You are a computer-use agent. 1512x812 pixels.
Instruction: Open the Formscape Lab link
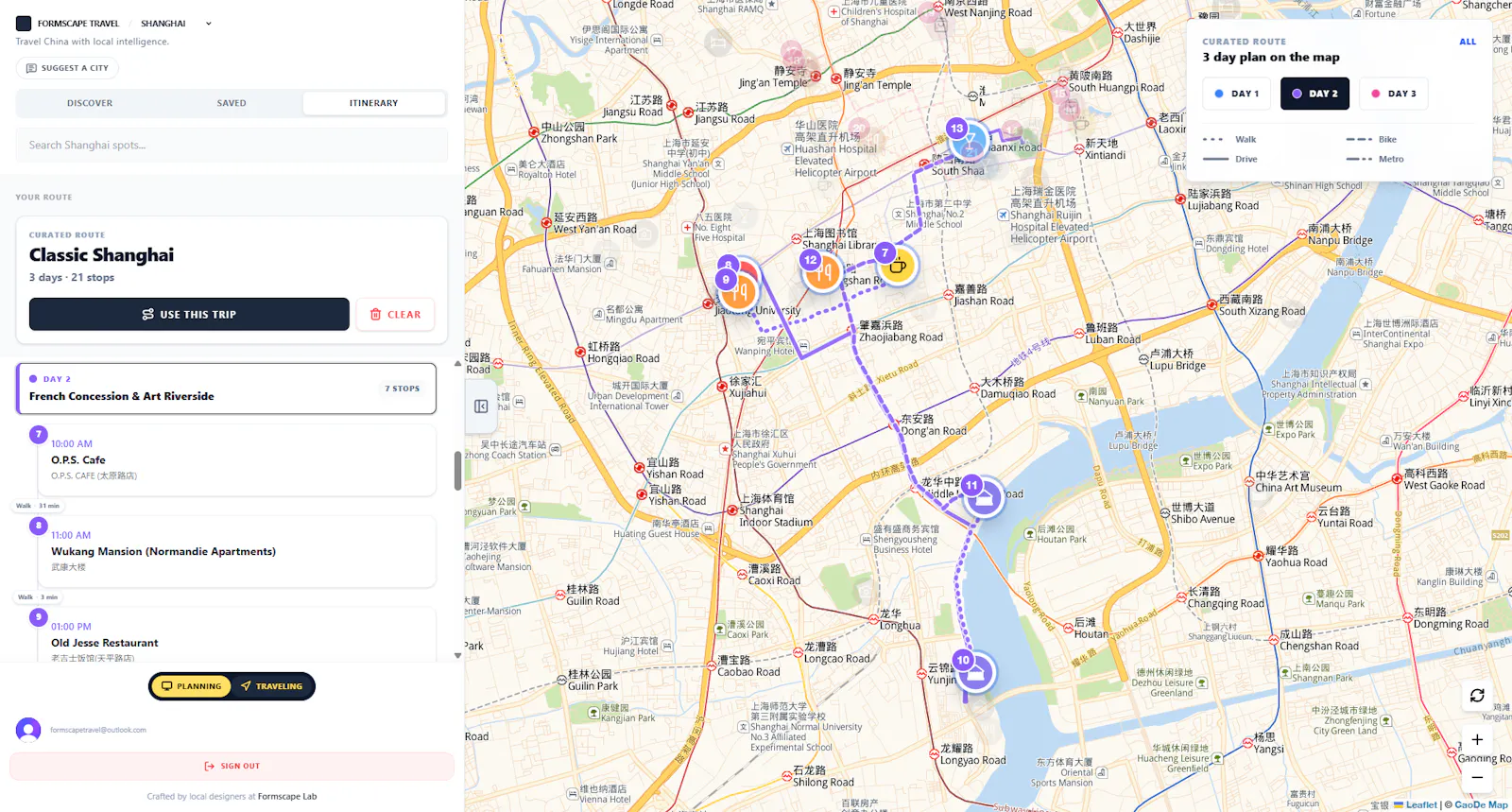(x=287, y=797)
